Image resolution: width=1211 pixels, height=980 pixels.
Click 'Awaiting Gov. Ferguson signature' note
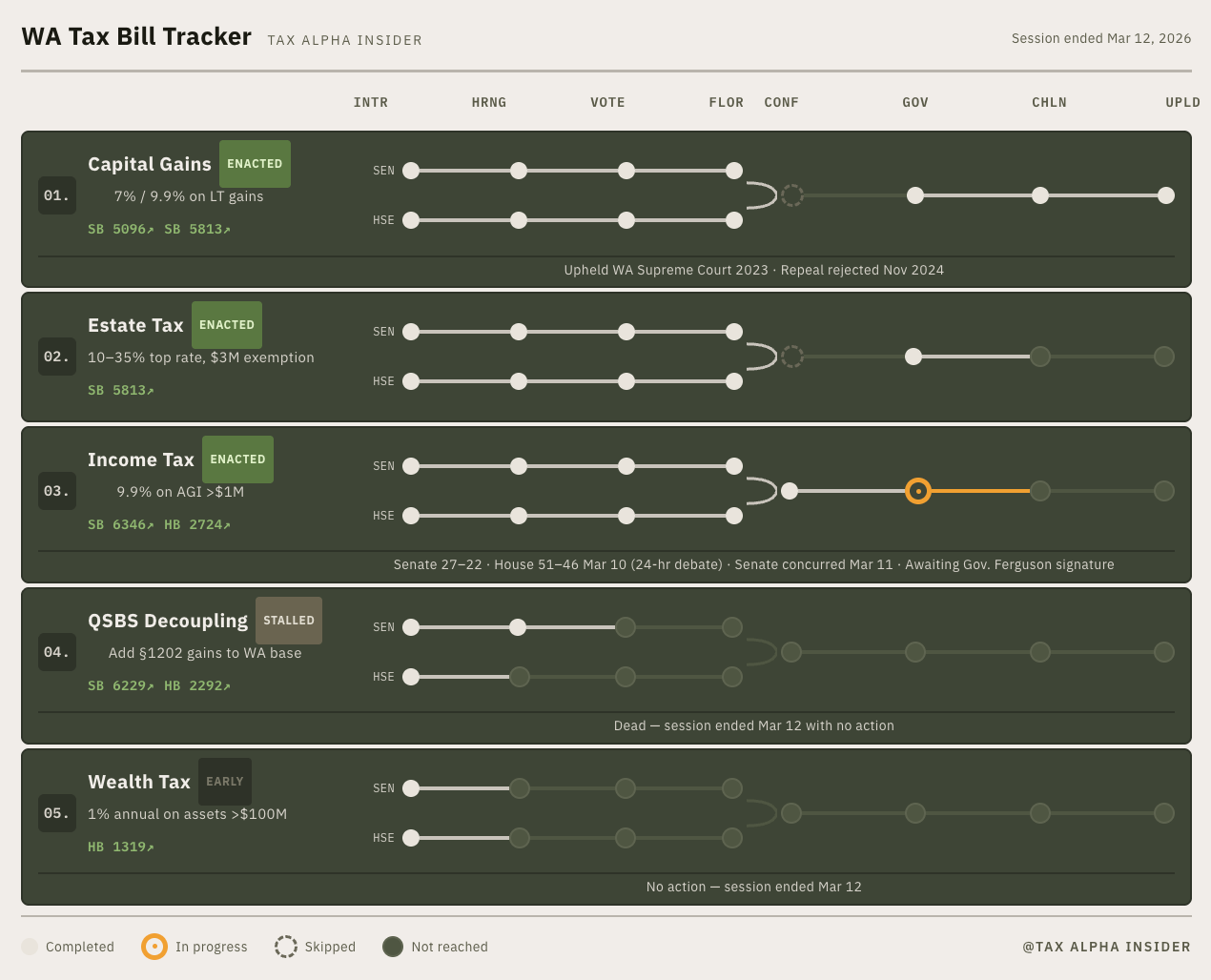pyautogui.click(x=1010, y=564)
